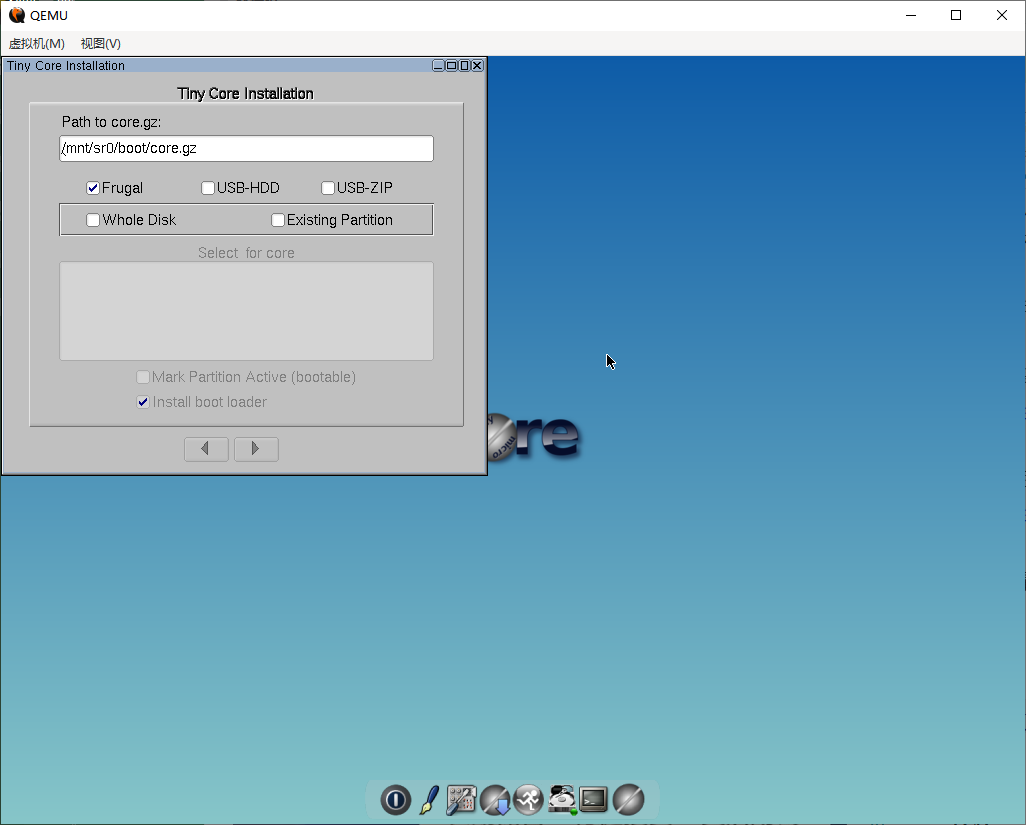Open the last Tiny Core installer dock icon
Viewport: 1026px width, 825px height.
tap(628, 799)
